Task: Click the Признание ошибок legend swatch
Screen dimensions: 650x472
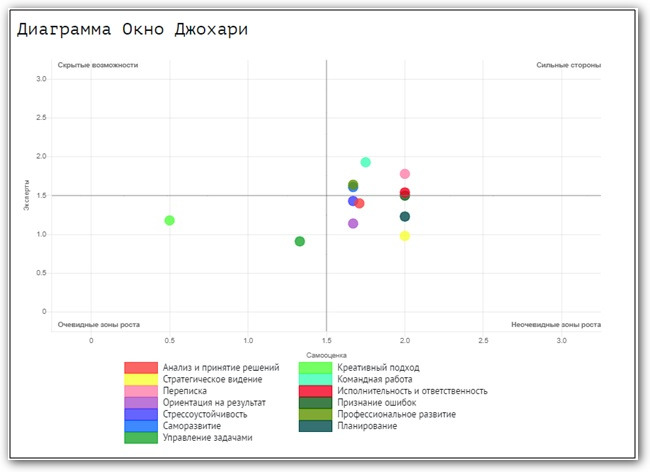Action: pos(315,403)
